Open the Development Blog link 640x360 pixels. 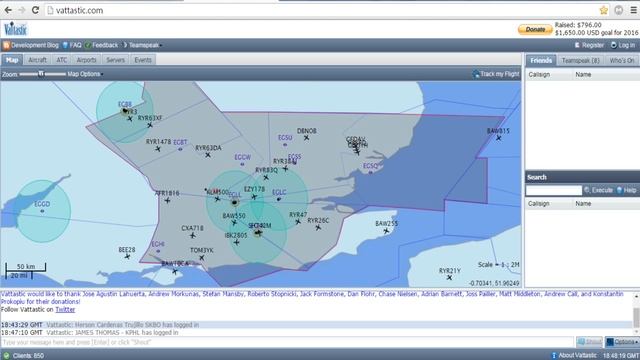click(31, 45)
